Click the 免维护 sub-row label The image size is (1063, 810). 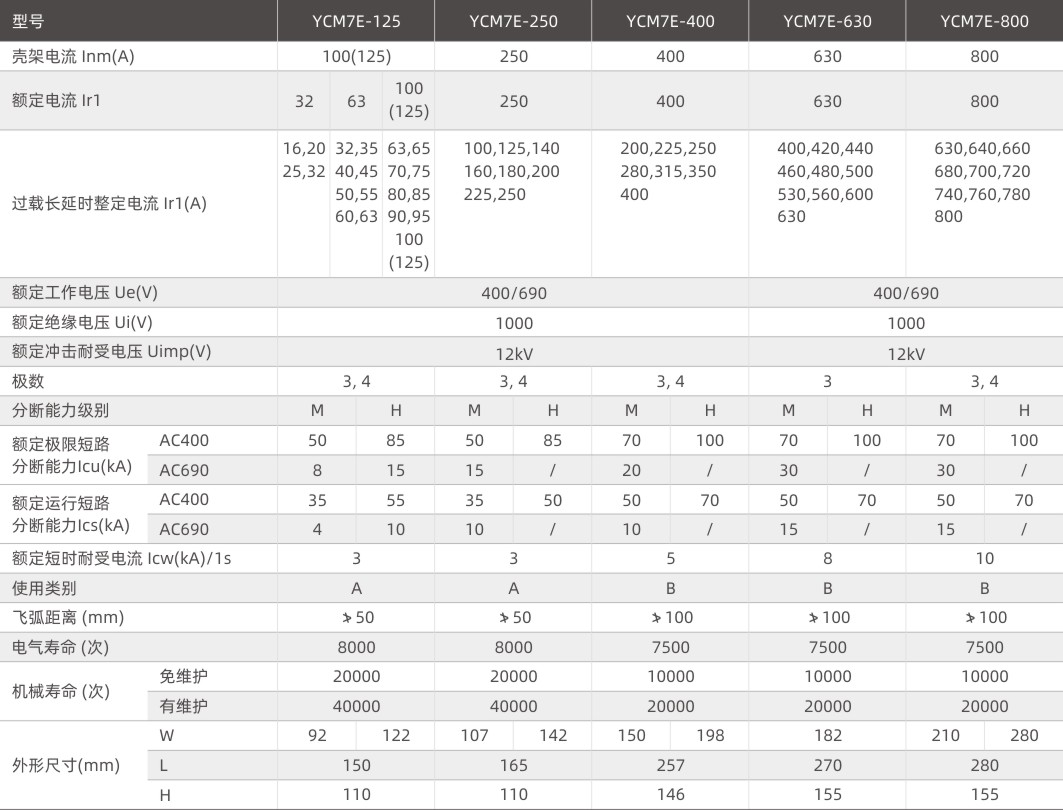[183, 676]
